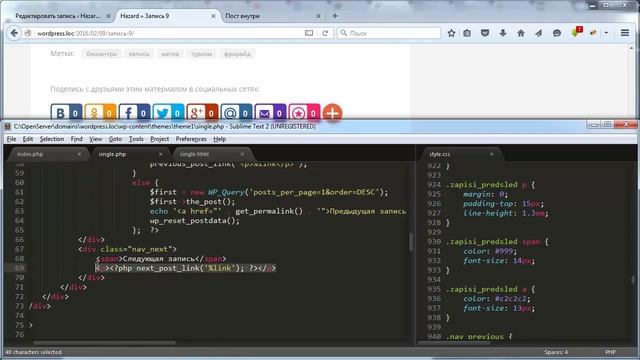Open Sublime Text Find menu
This screenshot has height=360, width=640.
click(76, 139)
